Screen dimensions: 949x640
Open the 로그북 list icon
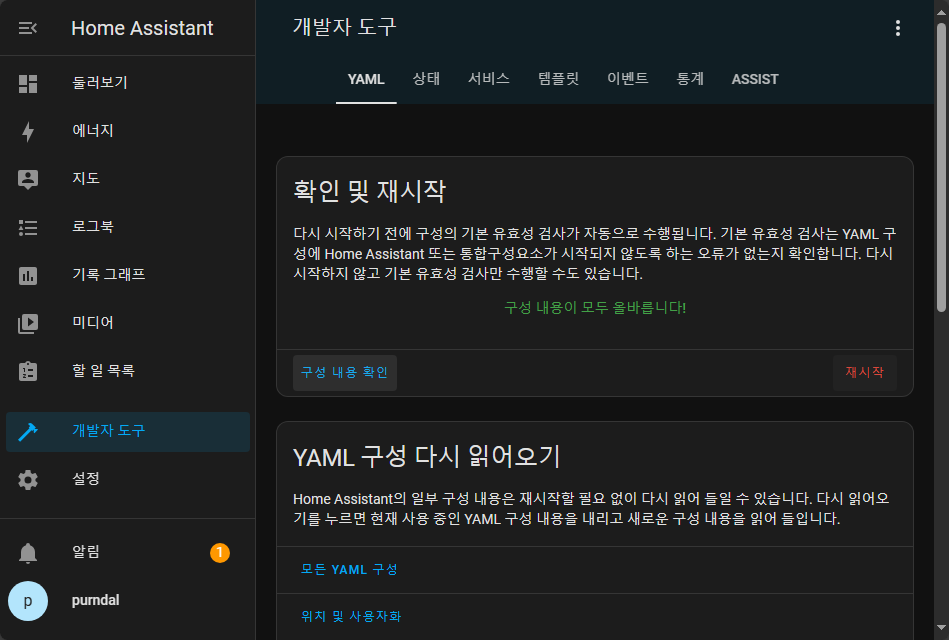28,228
